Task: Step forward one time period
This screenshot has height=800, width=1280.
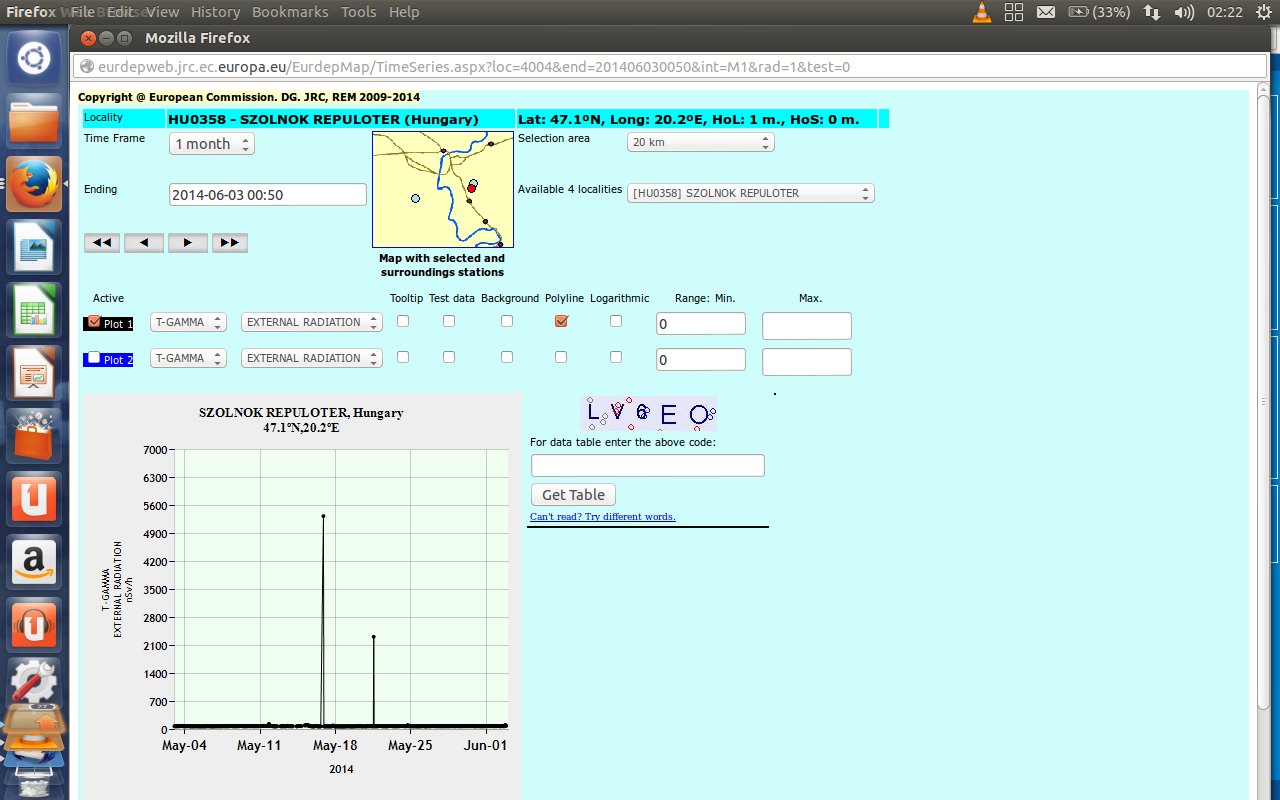Action: tap(187, 243)
